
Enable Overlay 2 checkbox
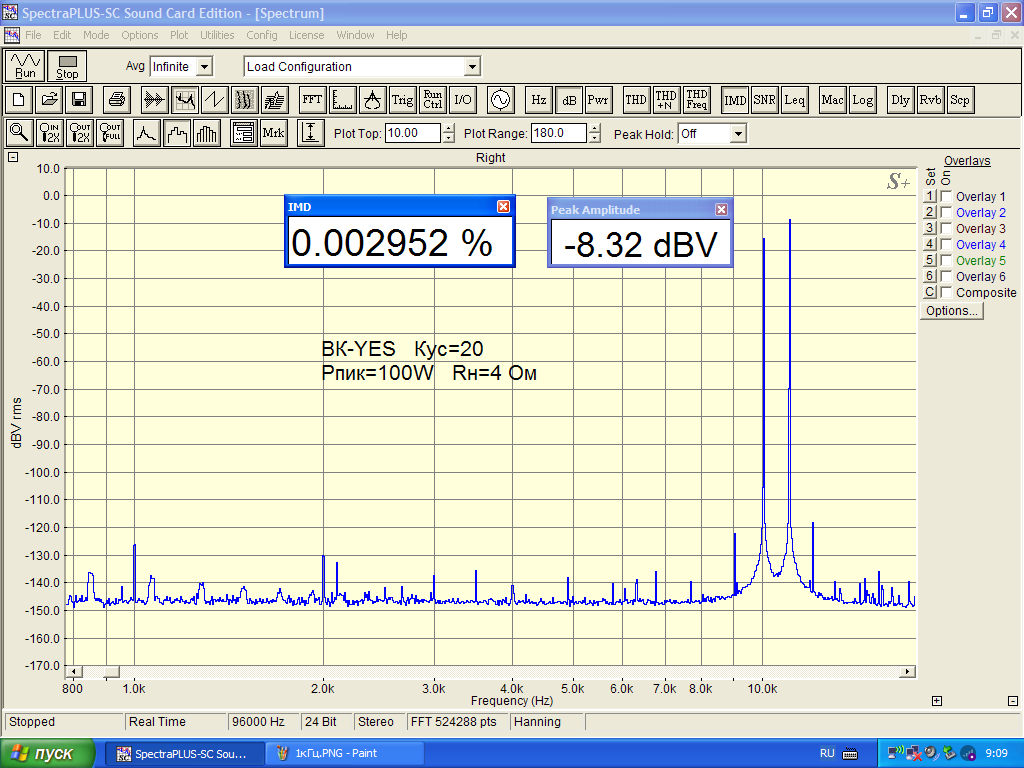pyautogui.click(x=946, y=212)
